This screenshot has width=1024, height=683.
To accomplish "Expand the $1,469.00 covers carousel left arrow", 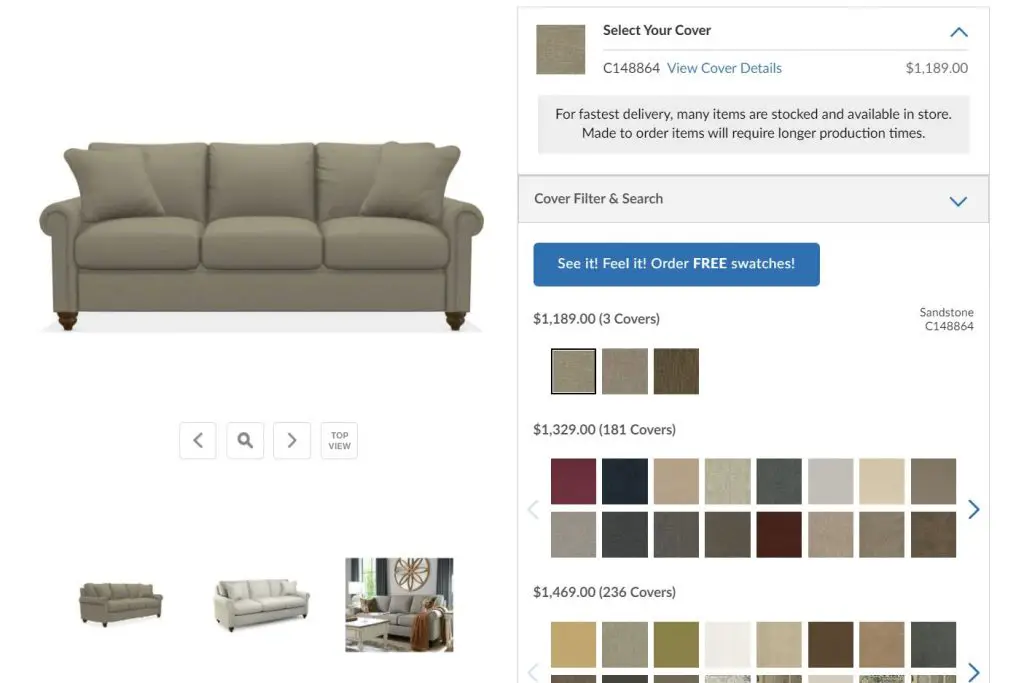I will (x=533, y=671).
